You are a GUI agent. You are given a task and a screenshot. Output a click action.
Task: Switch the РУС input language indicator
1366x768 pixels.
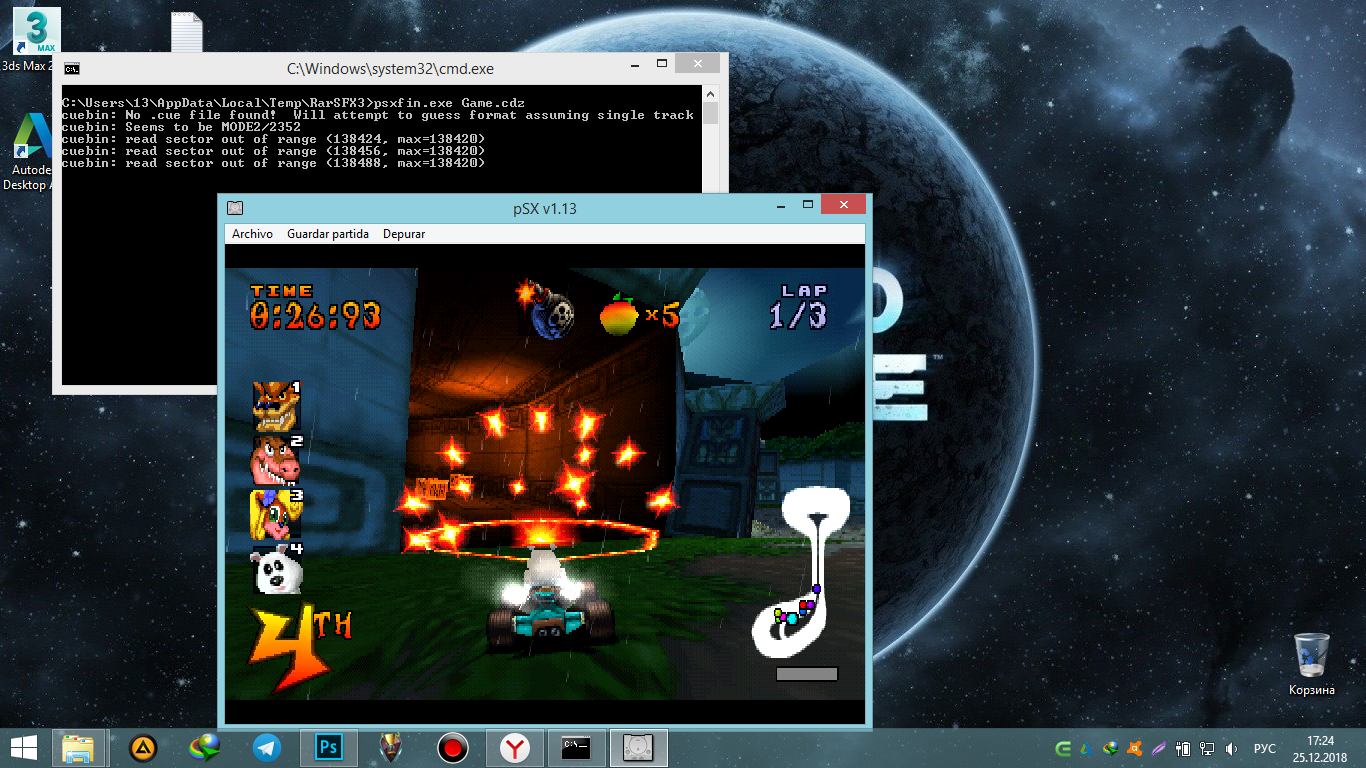point(1265,748)
